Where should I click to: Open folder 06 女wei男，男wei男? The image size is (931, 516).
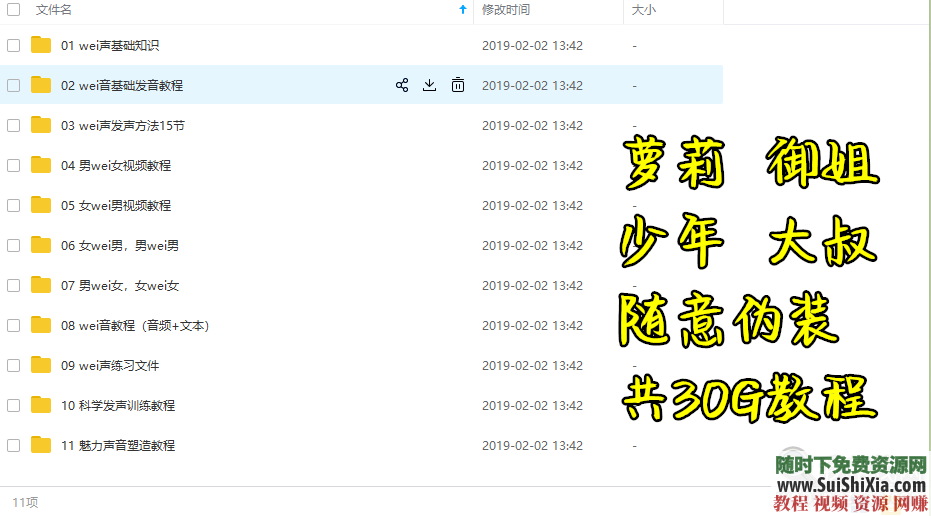(120, 246)
